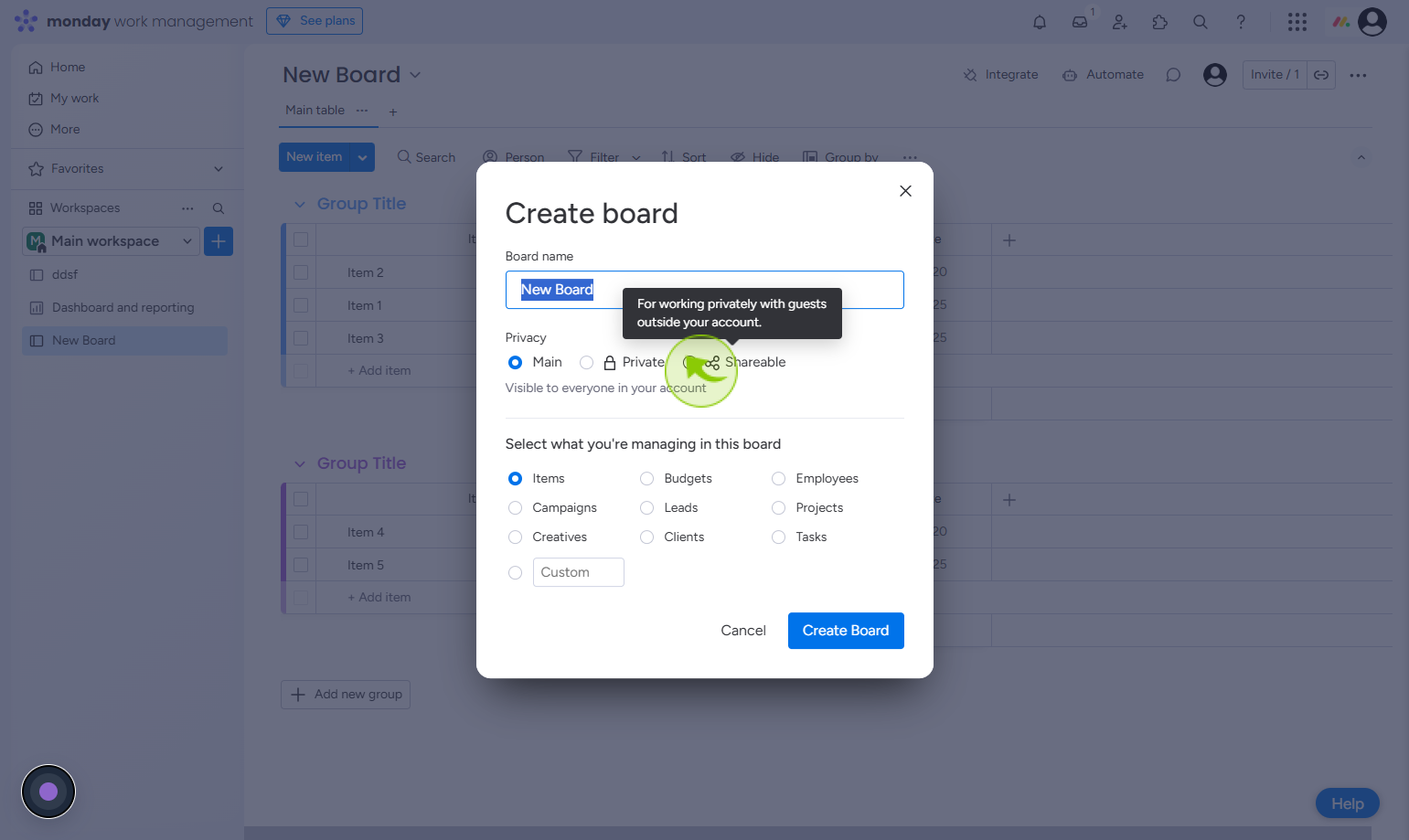Choose Projects as board type
The image size is (1409, 840).
pos(778,508)
